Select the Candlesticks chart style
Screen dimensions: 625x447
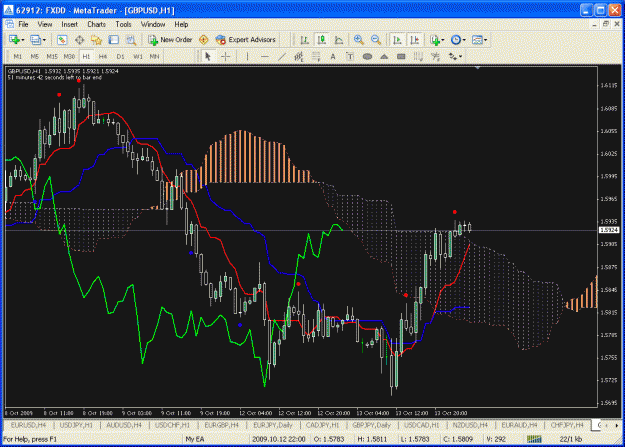(322, 39)
